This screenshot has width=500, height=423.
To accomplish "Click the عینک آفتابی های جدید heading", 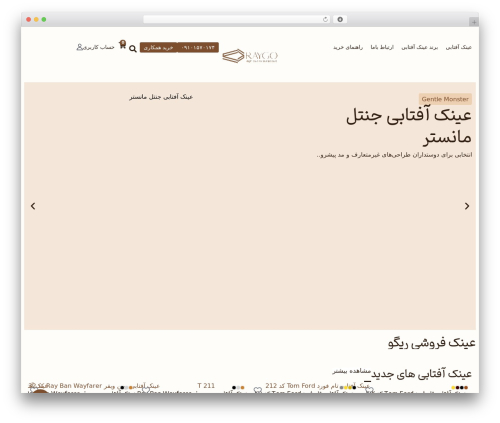I will pos(421,374).
